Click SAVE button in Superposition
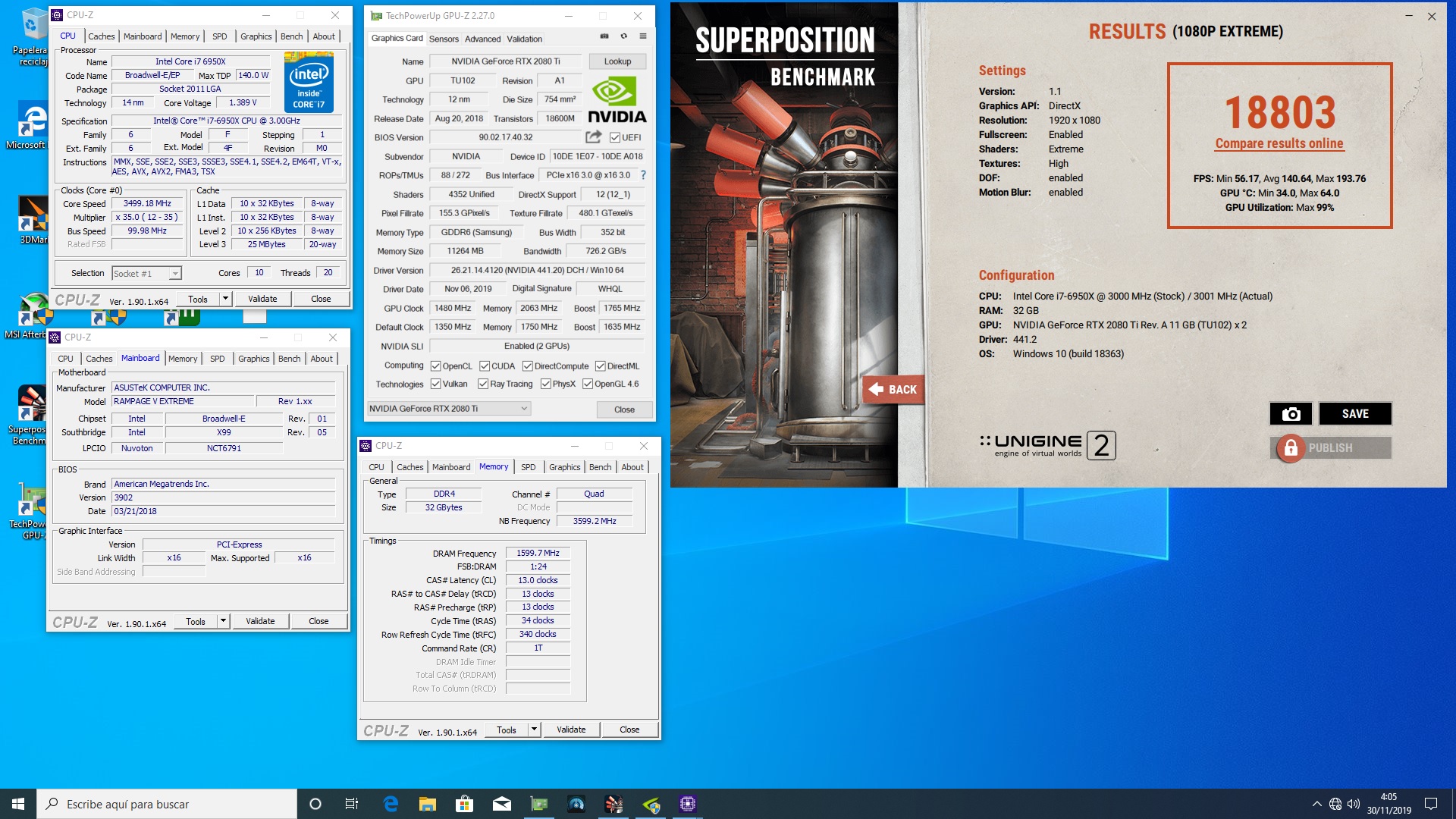 1355,413
